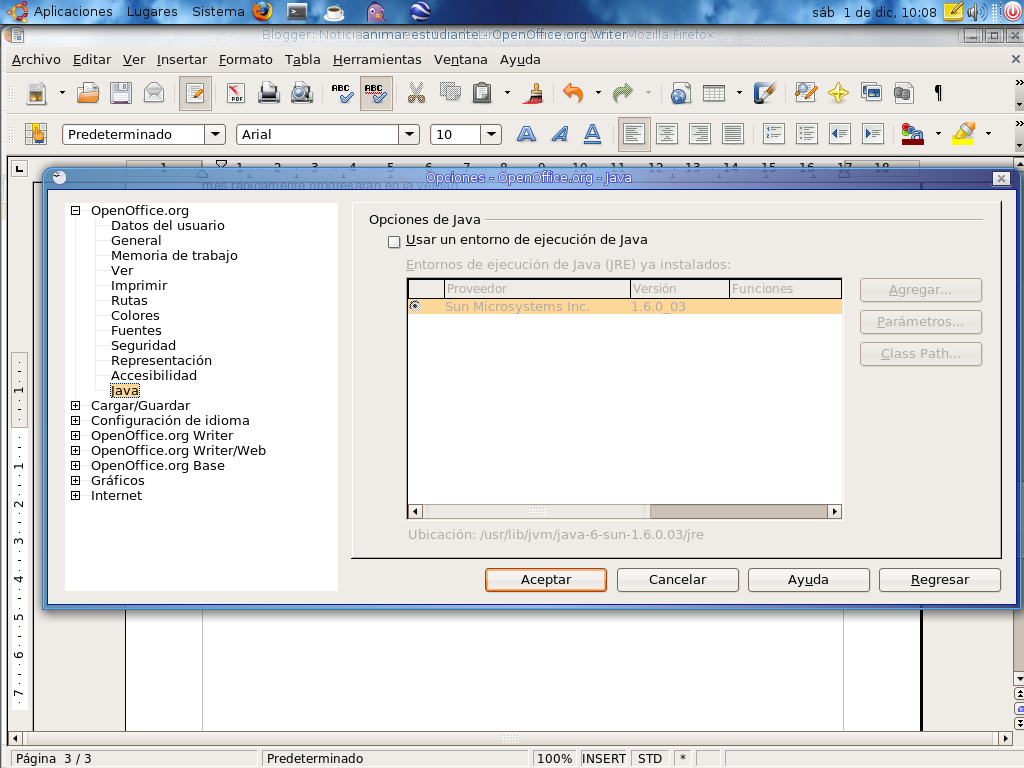Open the font color dropdown arrow
This screenshot has width=1024, height=768.
(x=938, y=134)
